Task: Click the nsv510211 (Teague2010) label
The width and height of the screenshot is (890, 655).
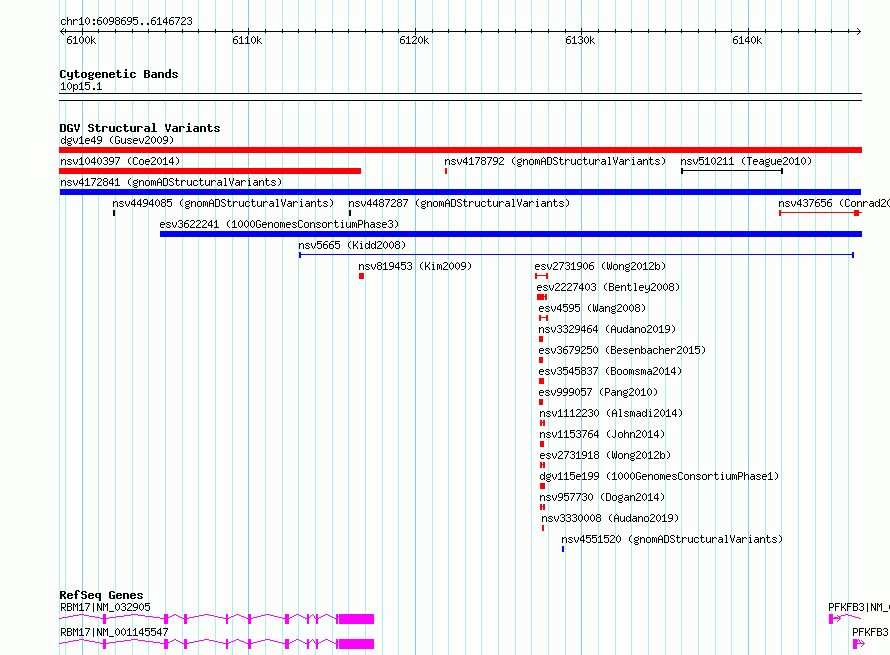Action: [746, 161]
